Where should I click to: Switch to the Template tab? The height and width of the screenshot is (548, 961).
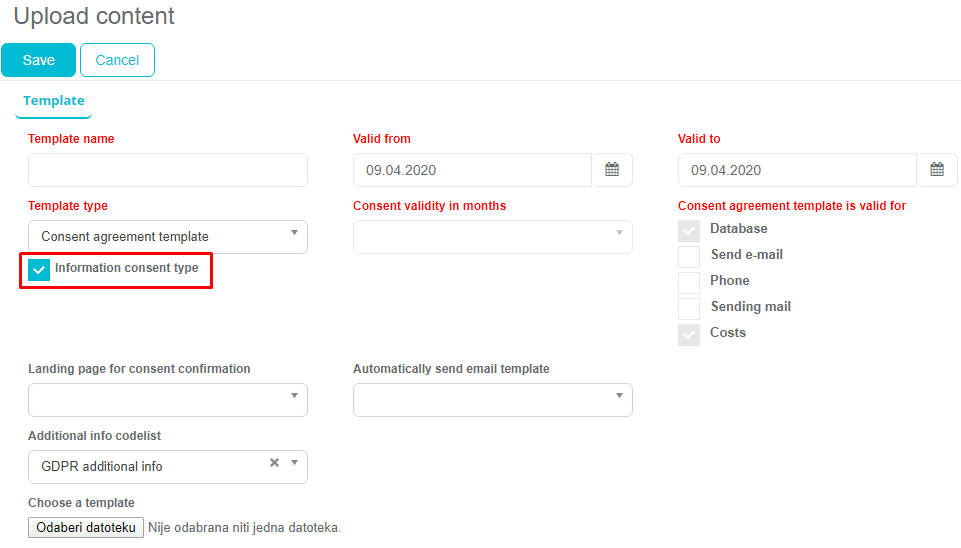click(54, 101)
